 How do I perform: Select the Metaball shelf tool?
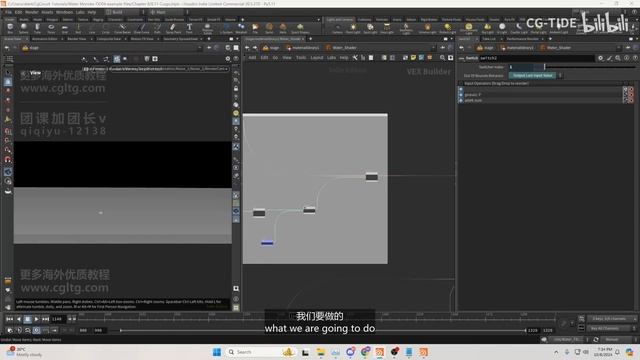(x=241, y=28)
